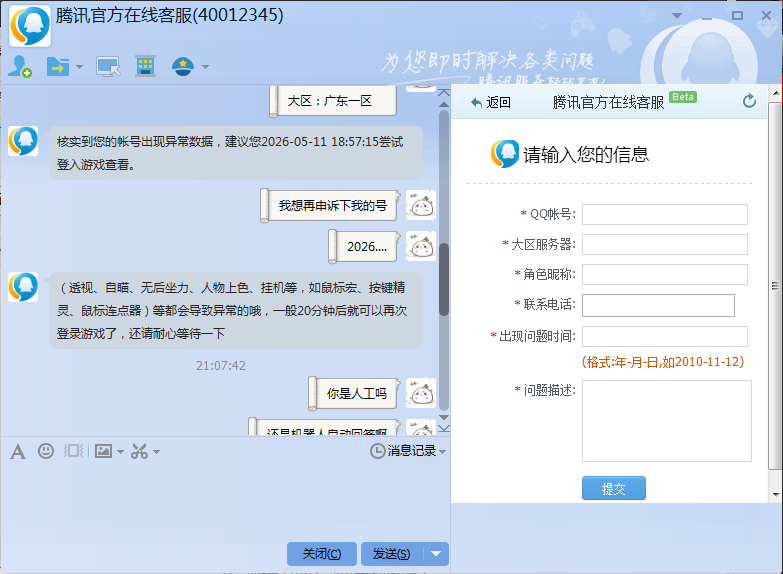Click service avatar beside 核实到您的帐号 message
The height and width of the screenshot is (574, 783).
click(23, 141)
